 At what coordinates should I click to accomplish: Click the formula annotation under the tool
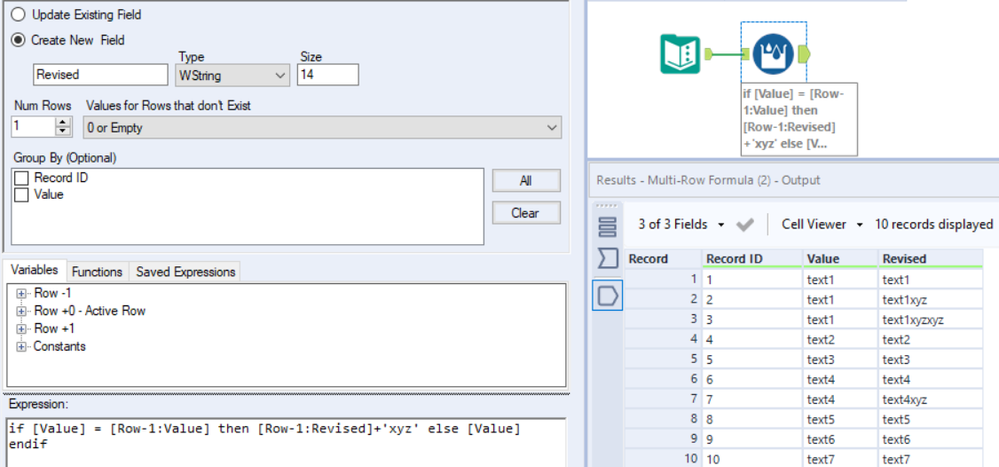(798, 119)
